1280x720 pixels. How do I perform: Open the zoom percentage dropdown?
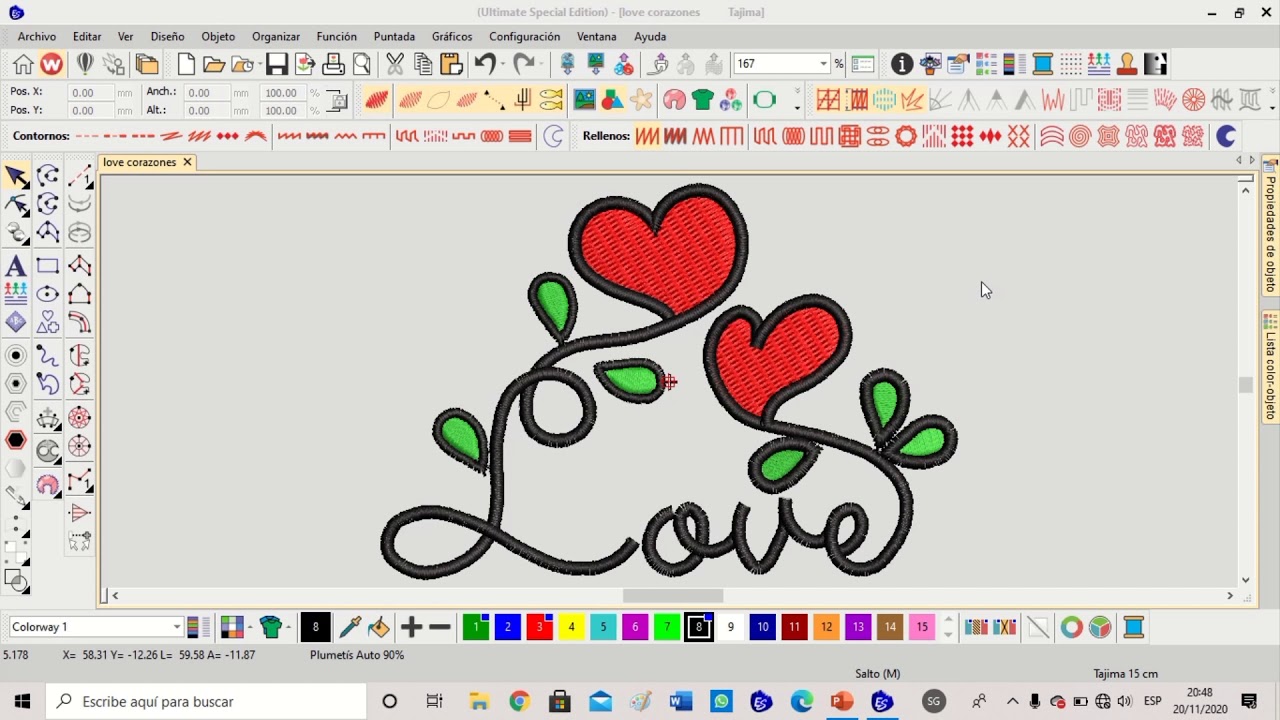(x=823, y=64)
